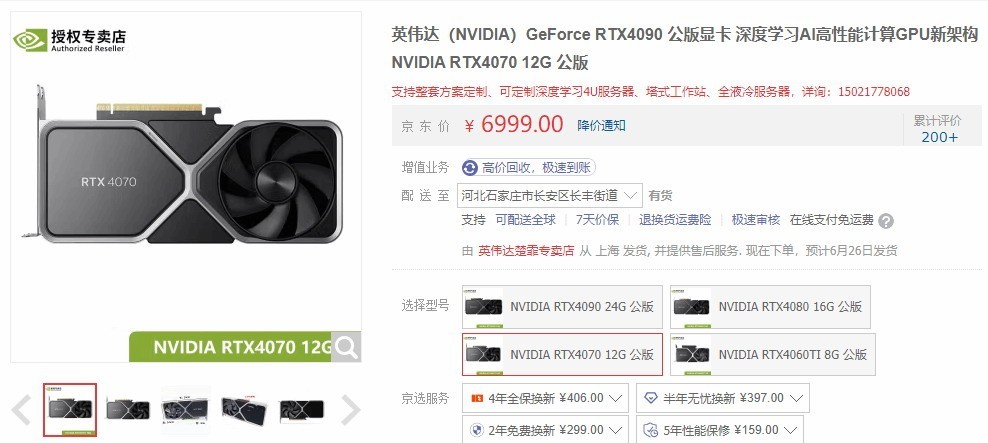Click the shield icon for 2年免费换新
Image resolution: width=988 pixels, height=443 pixels.
478,430
